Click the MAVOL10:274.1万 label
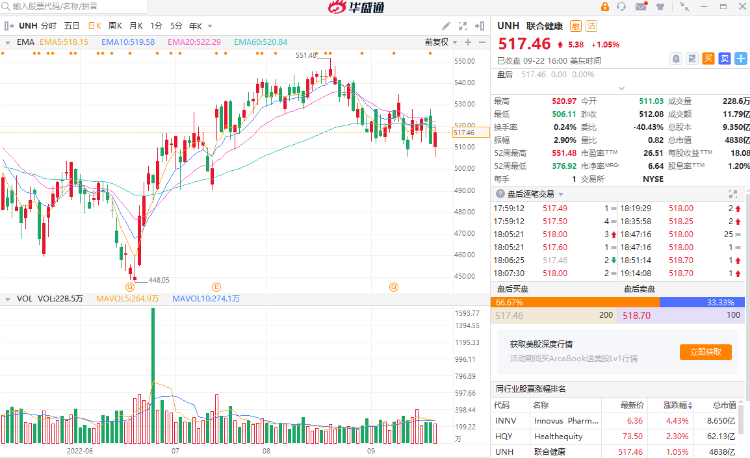 [206, 298]
